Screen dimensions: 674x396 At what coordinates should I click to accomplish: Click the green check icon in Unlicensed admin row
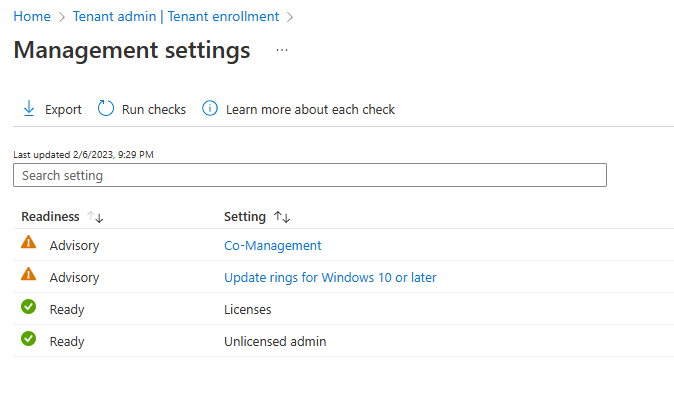(x=29, y=339)
